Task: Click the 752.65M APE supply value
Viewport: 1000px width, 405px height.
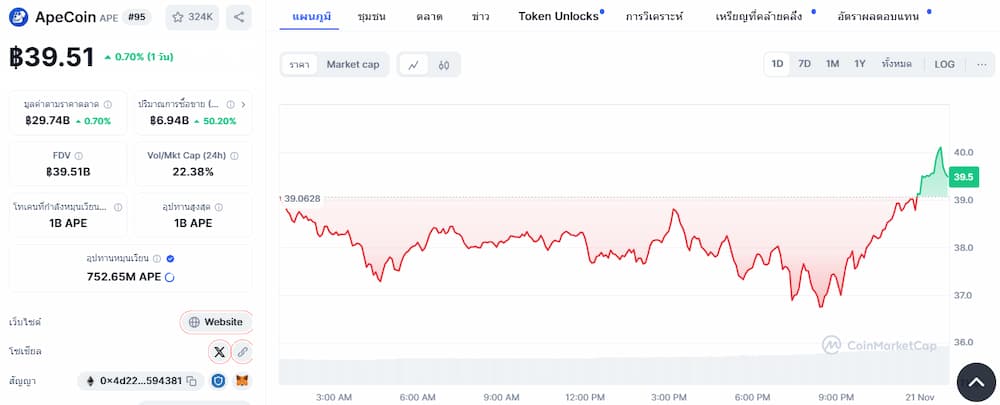Action: (124, 277)
